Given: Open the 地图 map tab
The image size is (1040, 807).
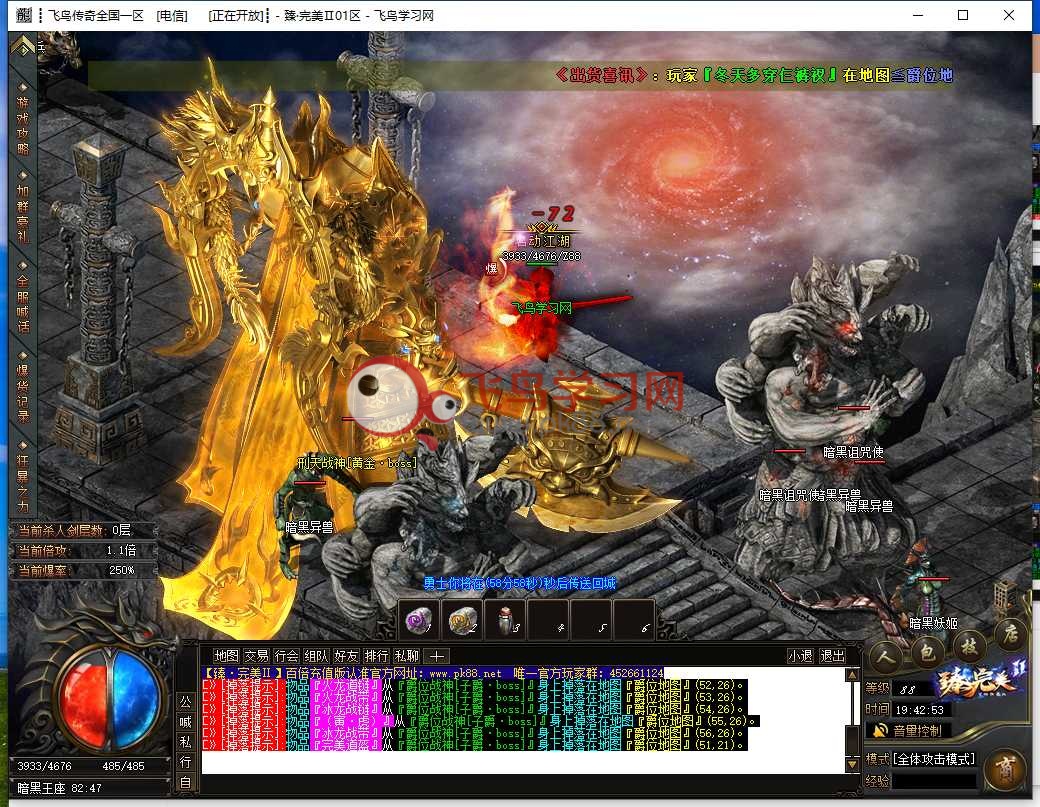Looking at the screenshot, I should 226,656.
